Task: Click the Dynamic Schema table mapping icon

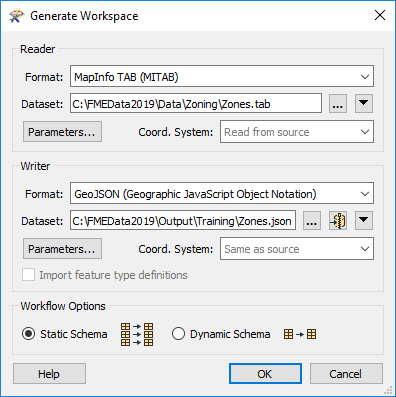Action: [300, 334]
